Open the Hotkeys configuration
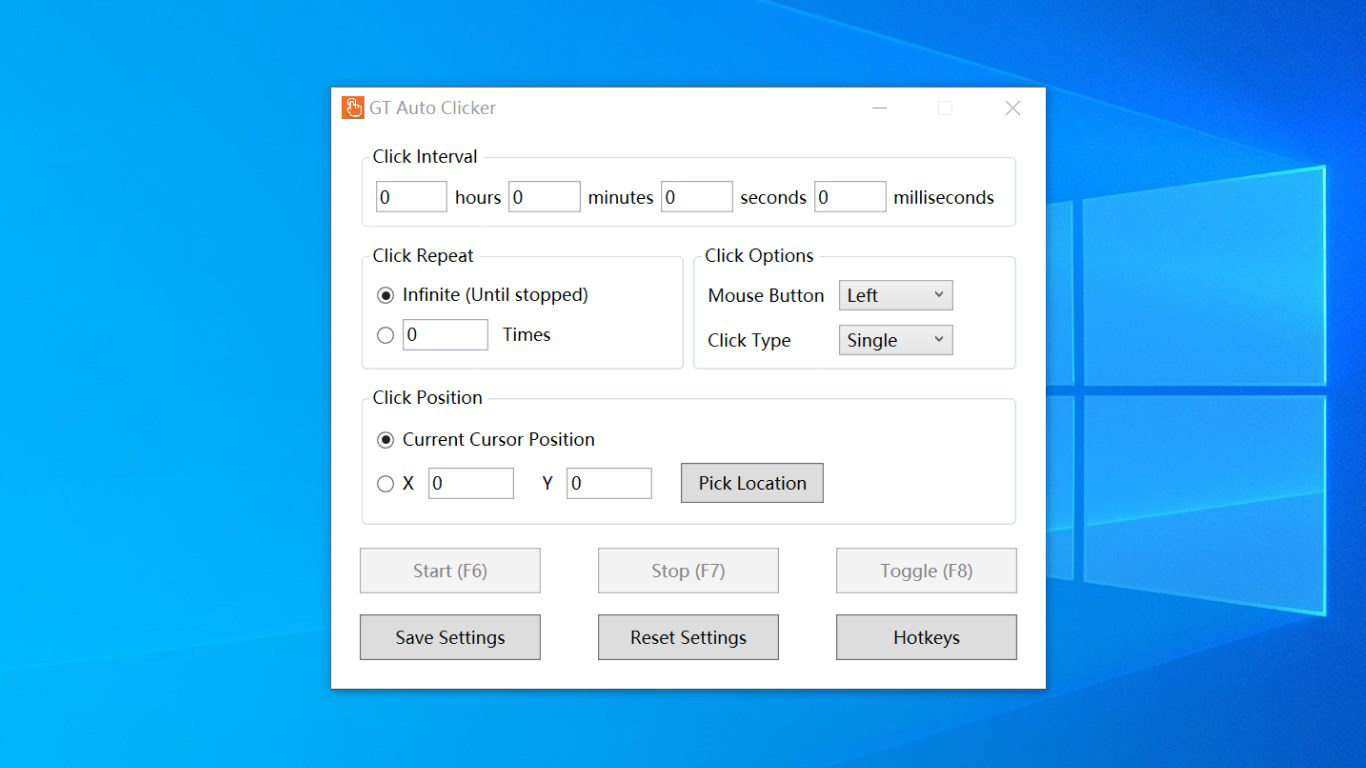The width and height of the screenshot is (1366, 768). [x=925, y=637]
